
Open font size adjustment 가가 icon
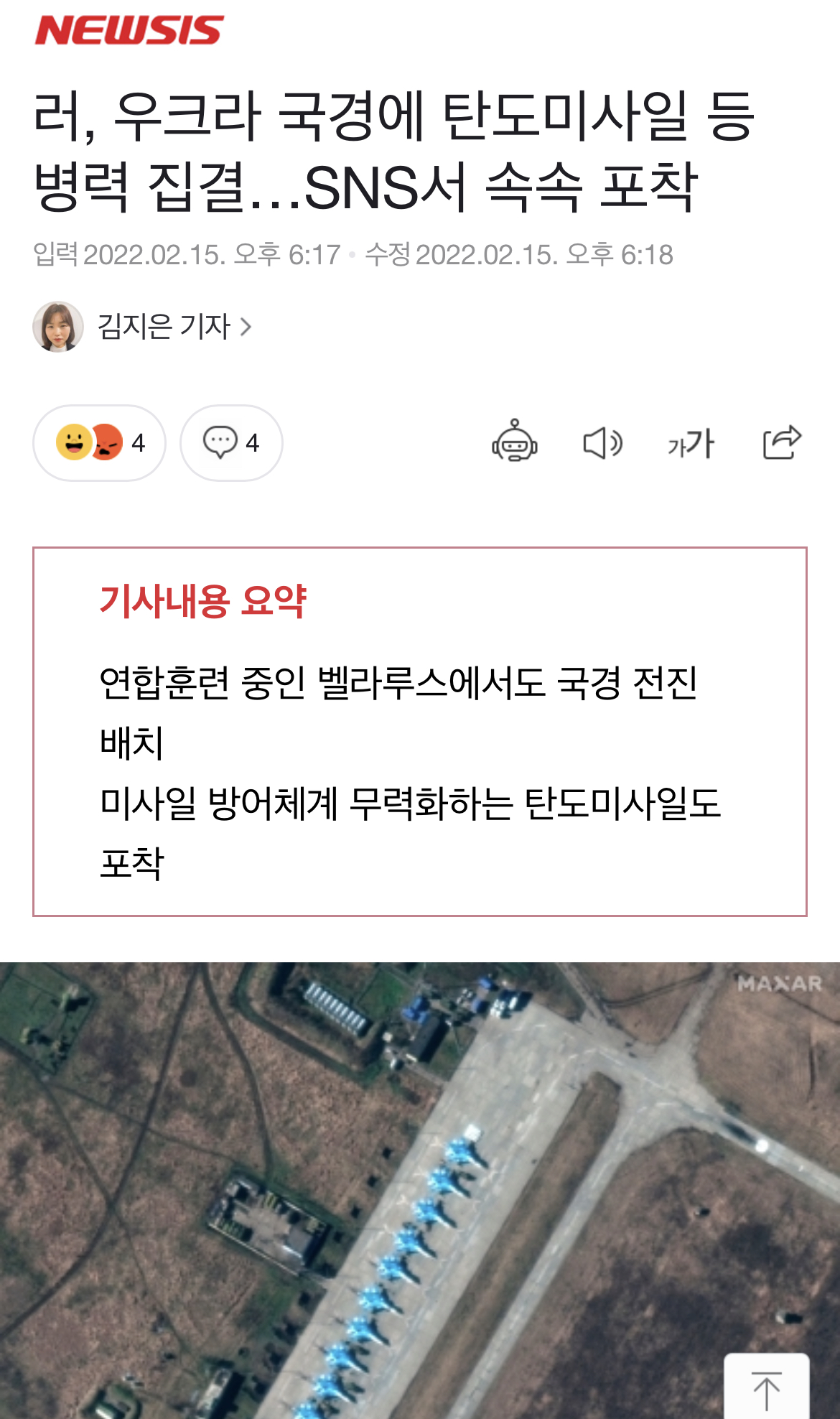pos(691,443)
